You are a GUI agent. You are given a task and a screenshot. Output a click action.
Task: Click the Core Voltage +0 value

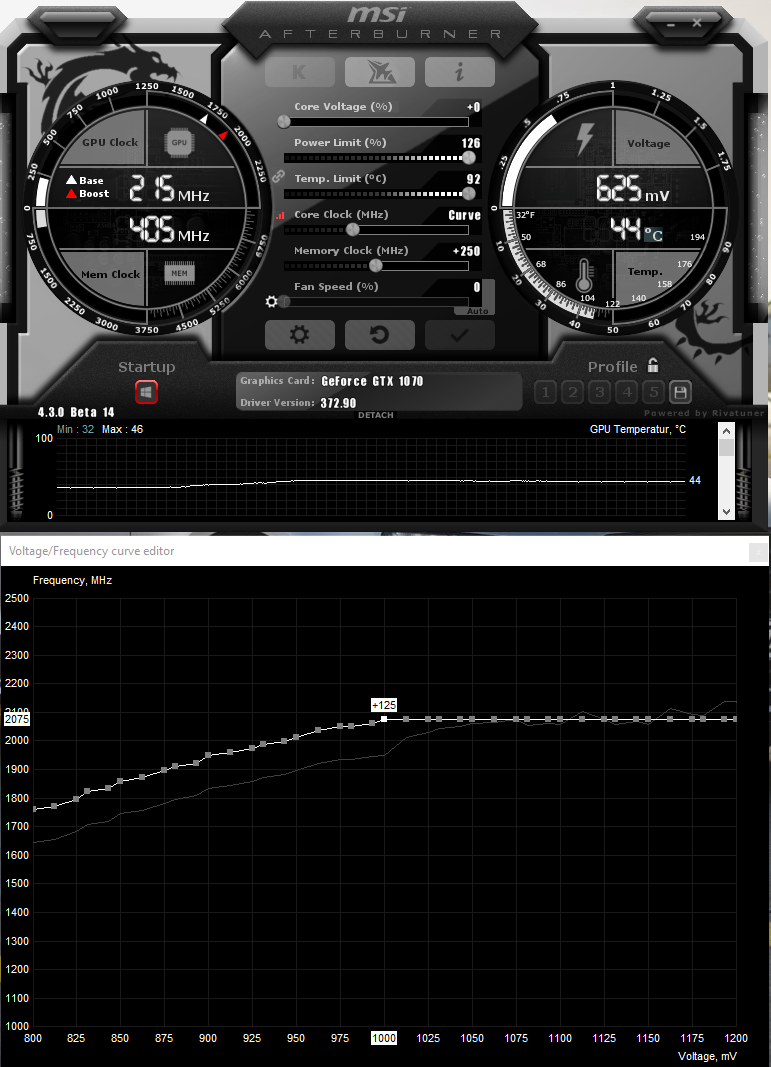(x=474, y=107)
